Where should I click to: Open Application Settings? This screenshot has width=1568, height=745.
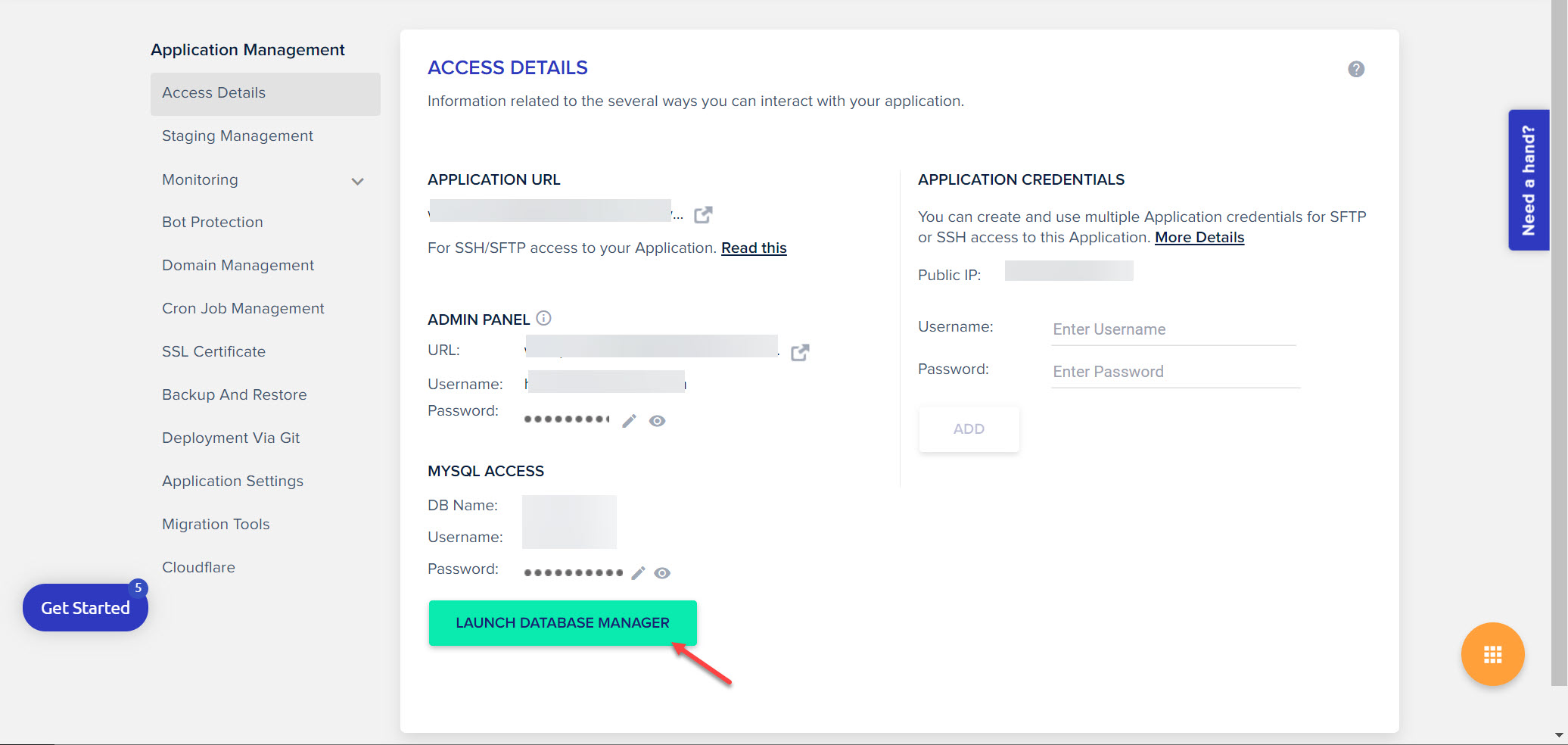(x=232, y=482)
